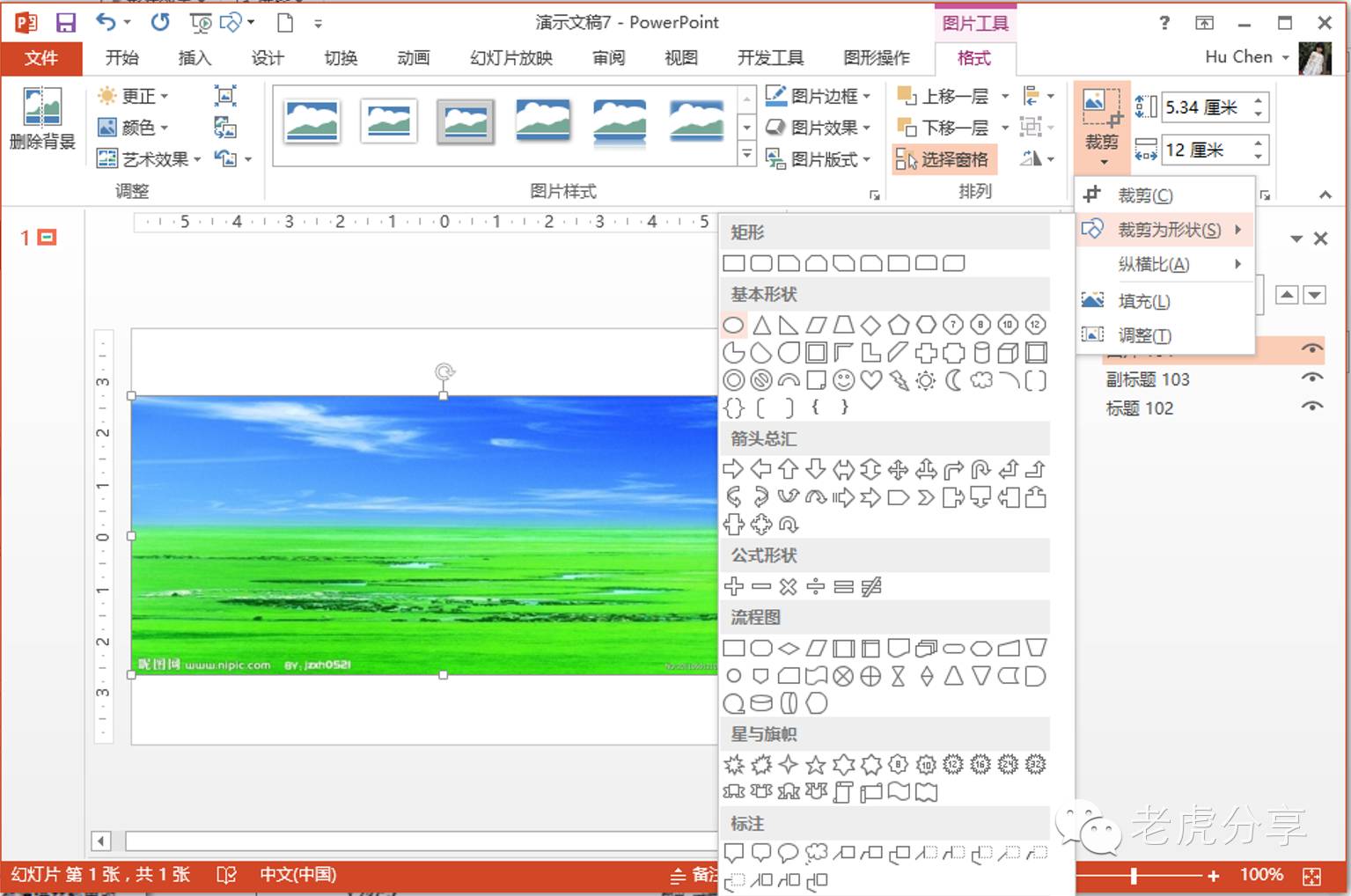Choose 填充(L) fill option in crop menu
1351x896 pixels.
[1164, 301]
